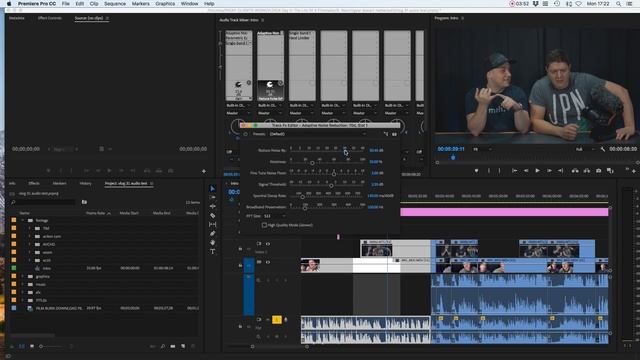Adjust the Noisiness slider handle

click(x=312, y=163)
